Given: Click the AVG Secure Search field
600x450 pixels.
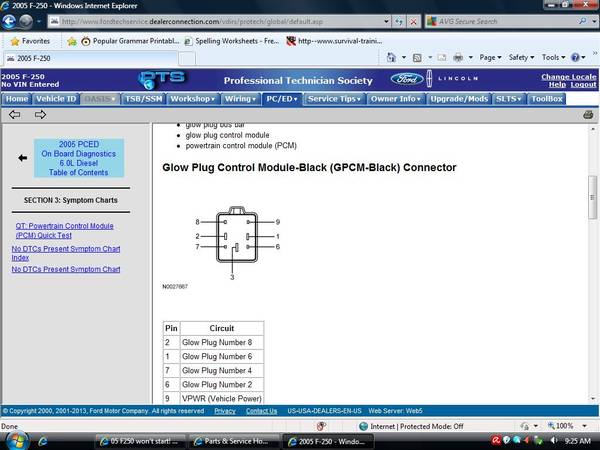Looking at the screenshot, I should (501, 21).
